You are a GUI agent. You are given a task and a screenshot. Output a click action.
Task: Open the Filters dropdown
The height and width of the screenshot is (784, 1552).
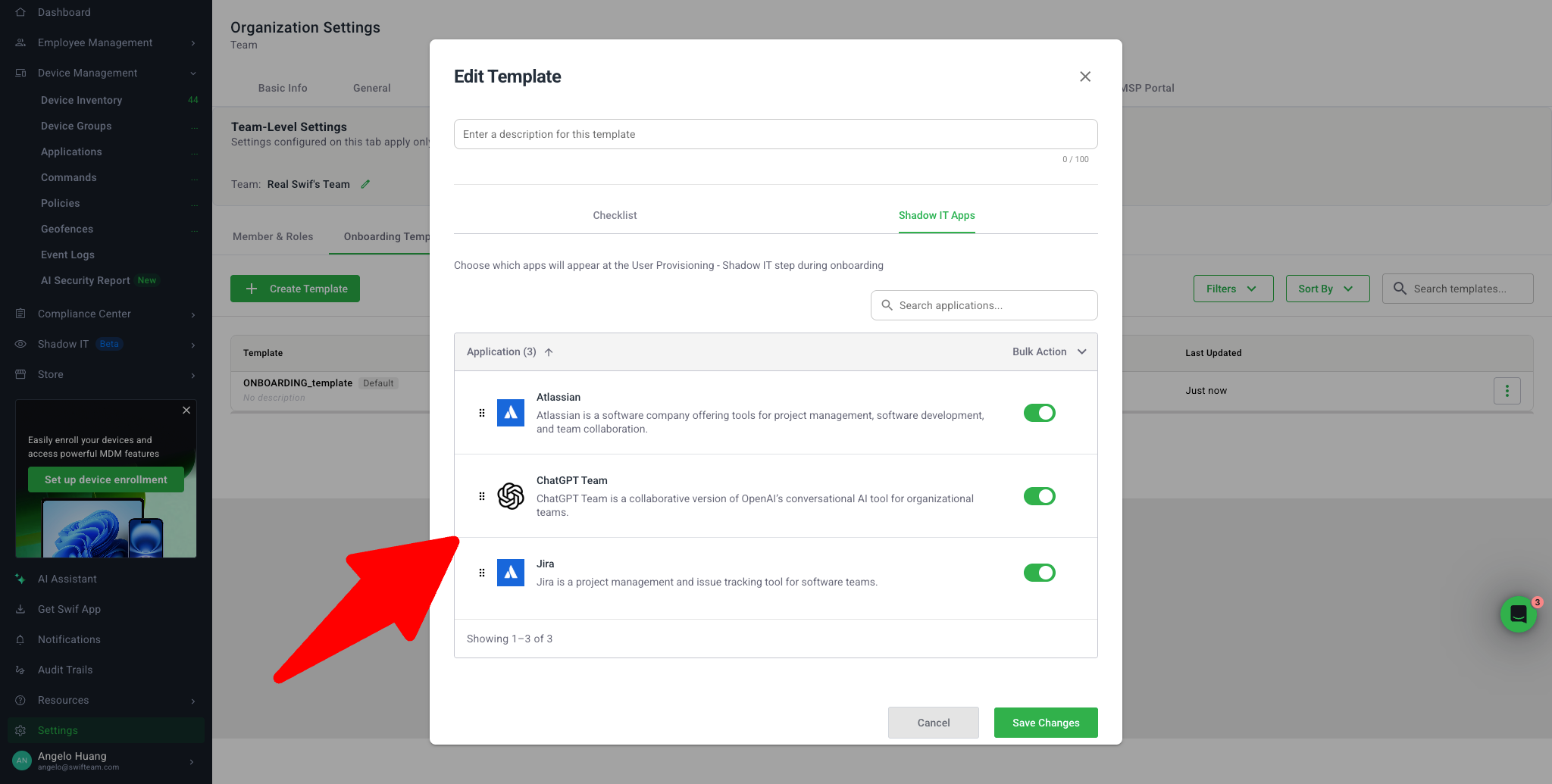point(1233,289)
